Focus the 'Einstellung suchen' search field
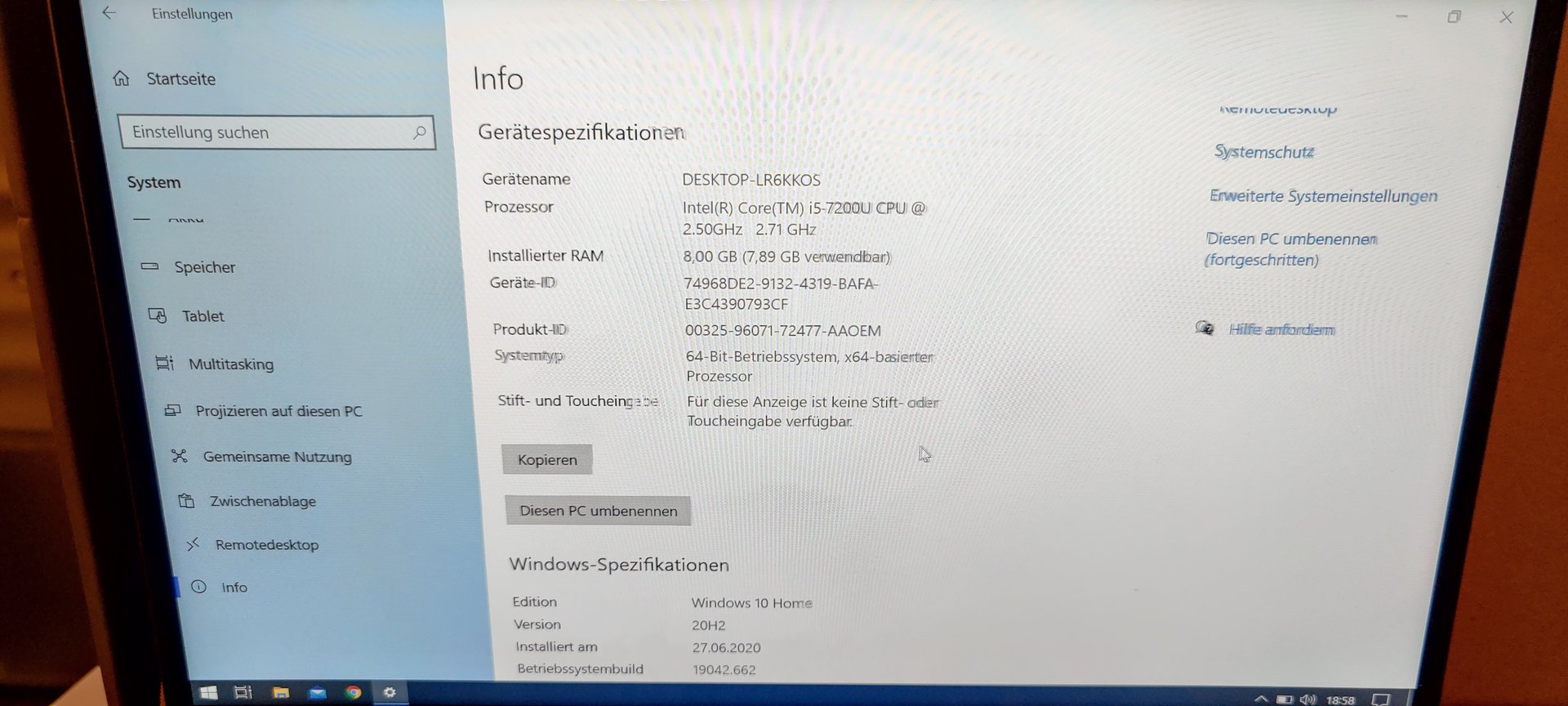 coord(277,132)
